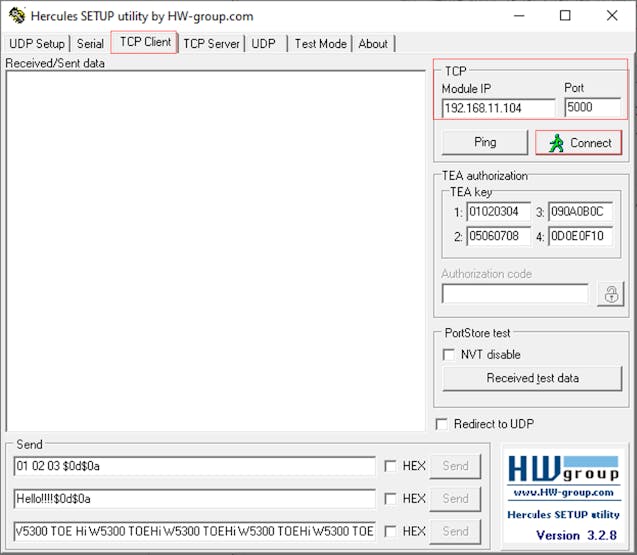Click the Received test data button
The image size is (637, 555).
click(x=532, y=378)
